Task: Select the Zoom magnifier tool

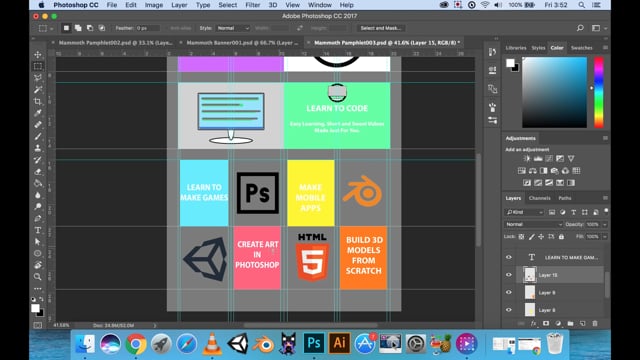Action: tap(38, 277)
